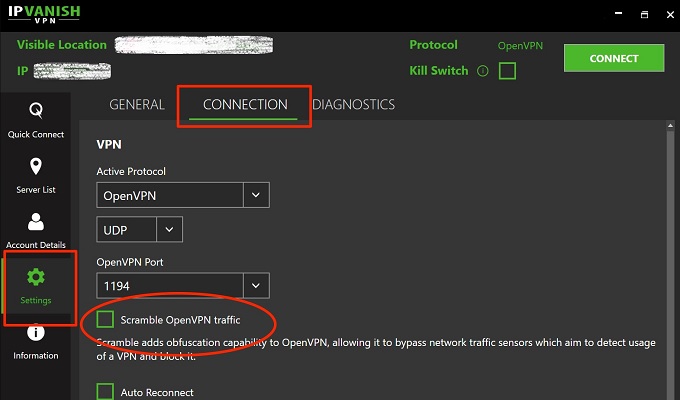This screenshot has width=680, height=400.
Task: Open Quick Connect magnifier icon
Action: point(36,110)
